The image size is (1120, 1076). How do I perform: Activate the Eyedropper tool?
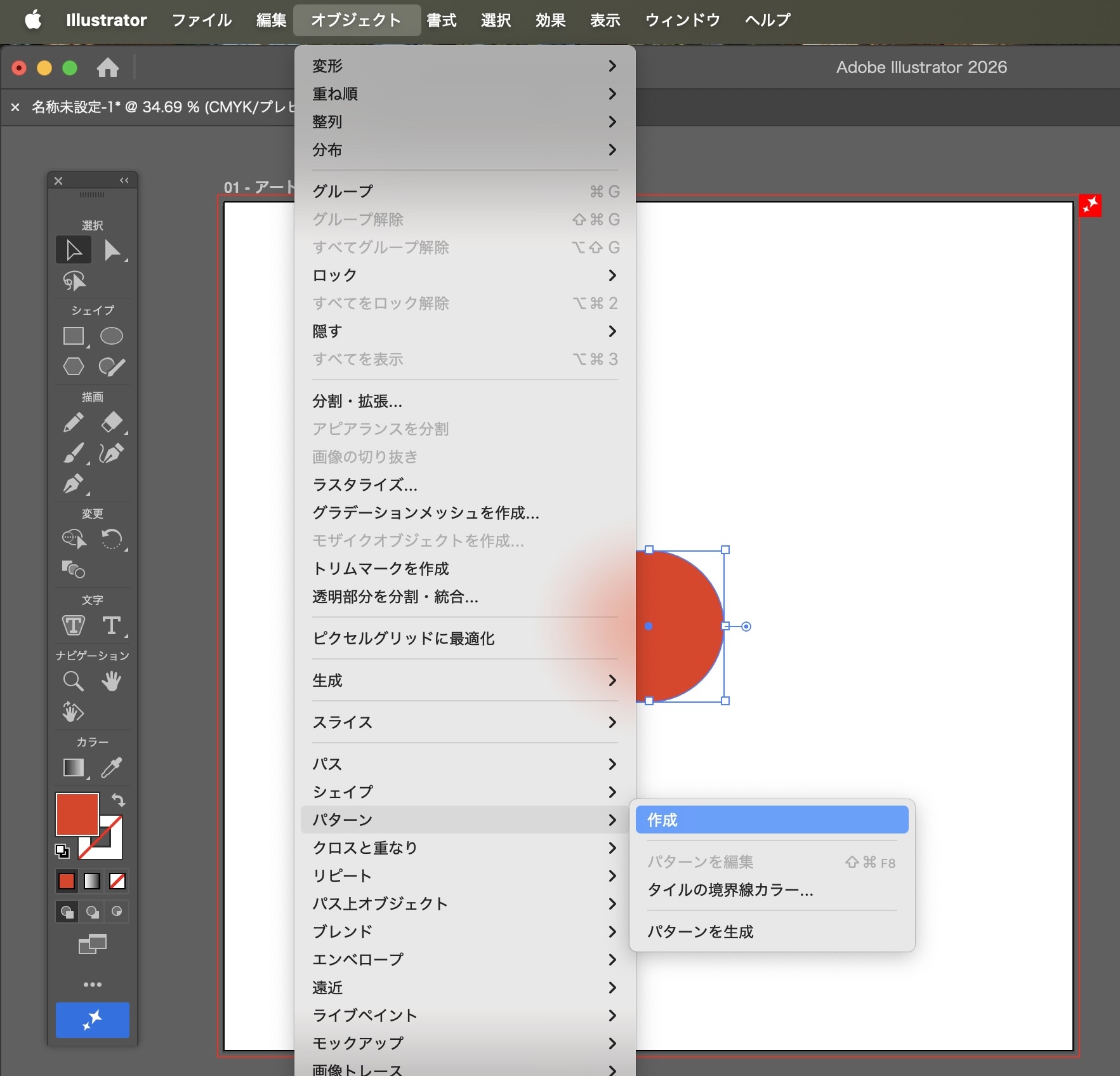[x=112, y=767]
